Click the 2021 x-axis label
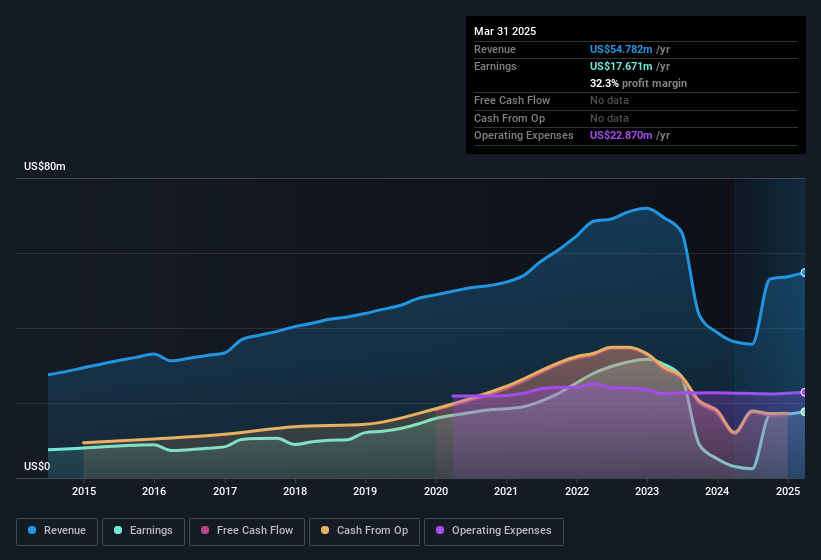This screenshot has height=560, width=821. click(x=506, y=491)
